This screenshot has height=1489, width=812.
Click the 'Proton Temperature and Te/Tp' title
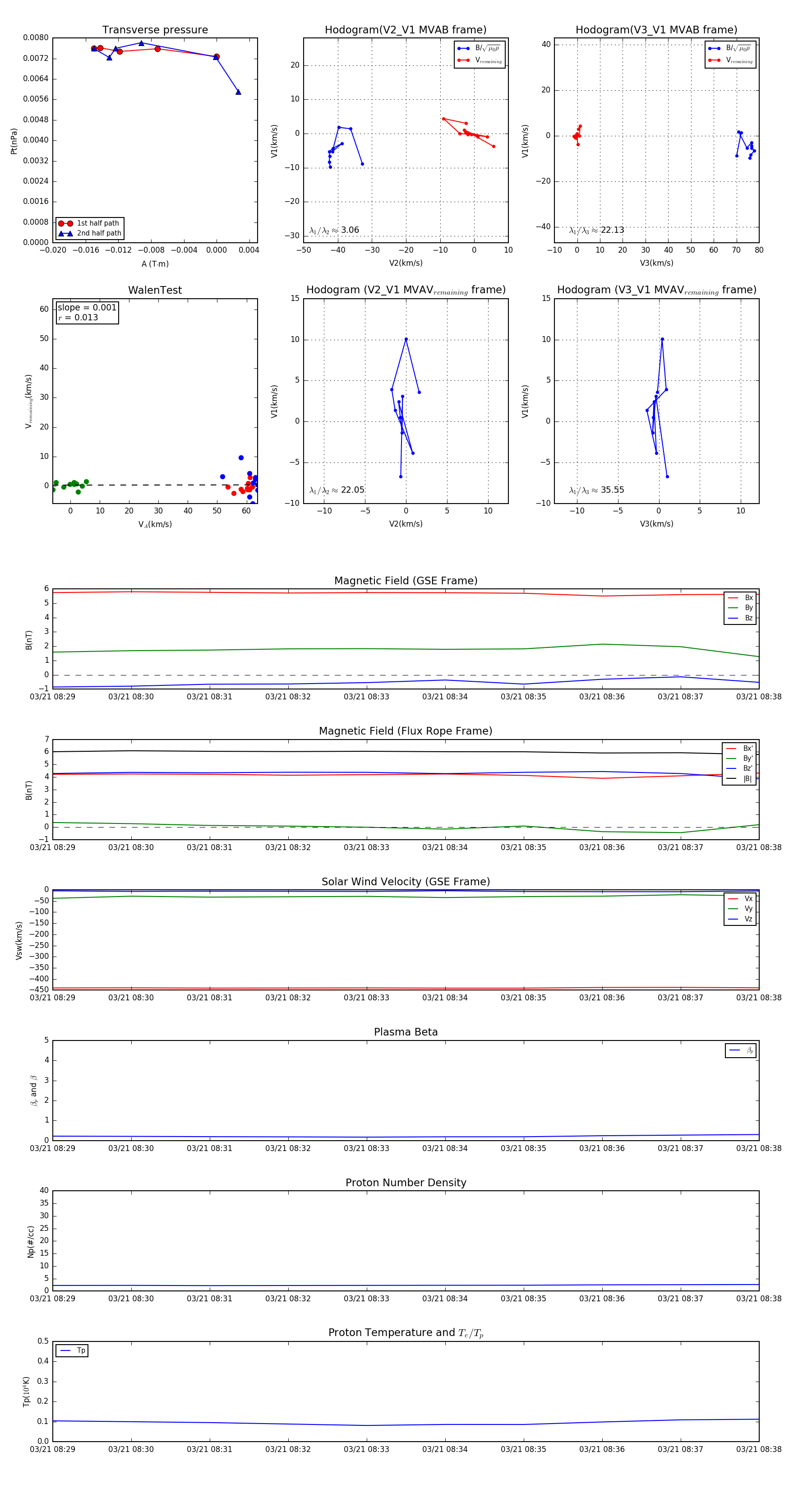coord(406,1333)
